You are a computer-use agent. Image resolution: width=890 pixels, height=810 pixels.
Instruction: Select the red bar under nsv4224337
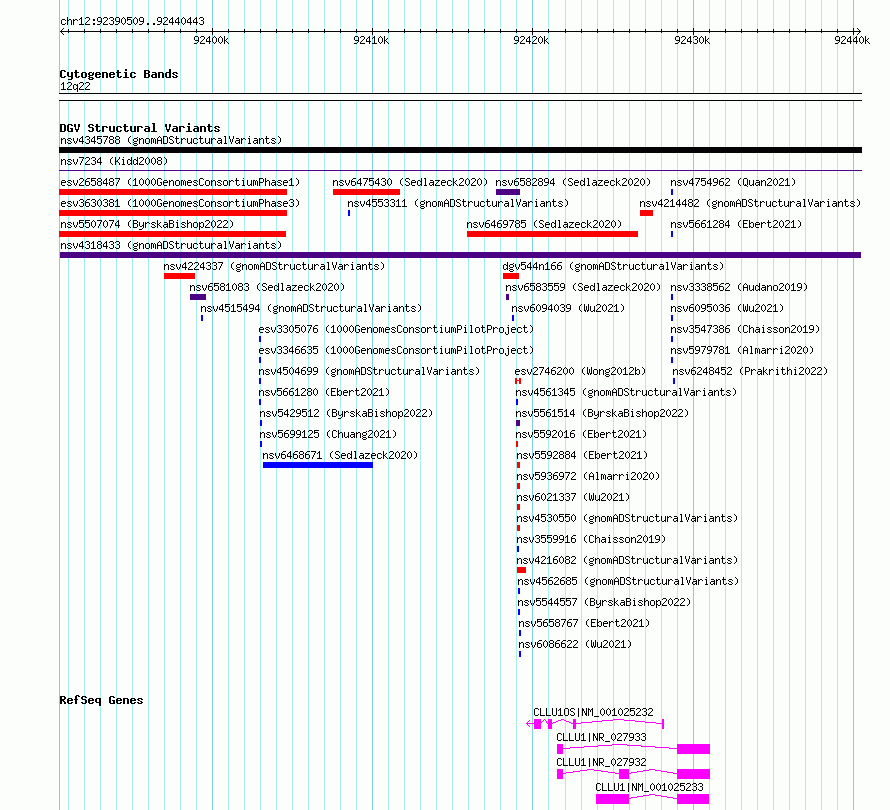click(x=179, y=276)
